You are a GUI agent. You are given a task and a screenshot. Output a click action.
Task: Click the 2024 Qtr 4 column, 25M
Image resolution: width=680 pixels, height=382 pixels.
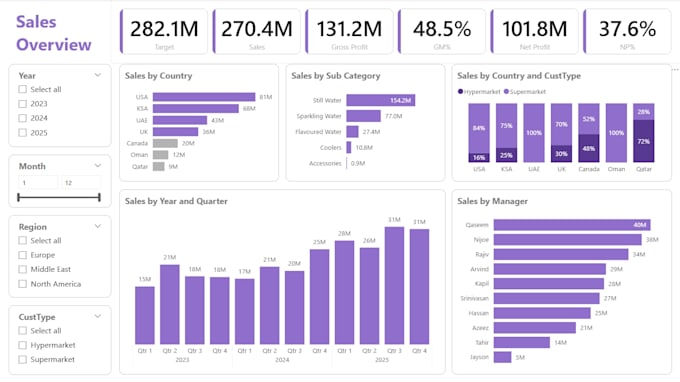(x=320, y=297)
